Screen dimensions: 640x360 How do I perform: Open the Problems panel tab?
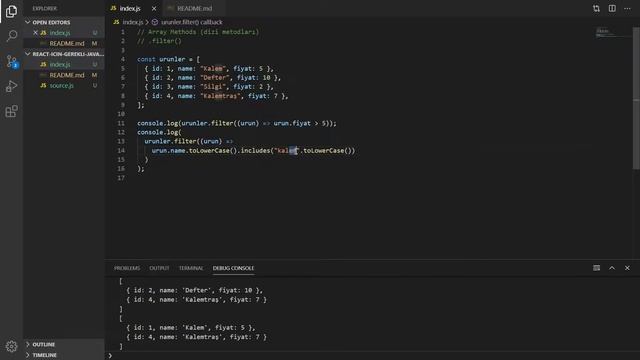(x=127, y=268)
